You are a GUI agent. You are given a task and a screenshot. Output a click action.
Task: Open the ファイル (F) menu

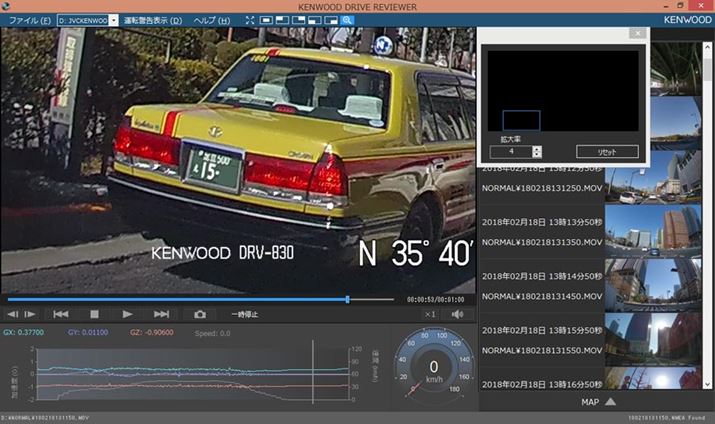point(29,20)
